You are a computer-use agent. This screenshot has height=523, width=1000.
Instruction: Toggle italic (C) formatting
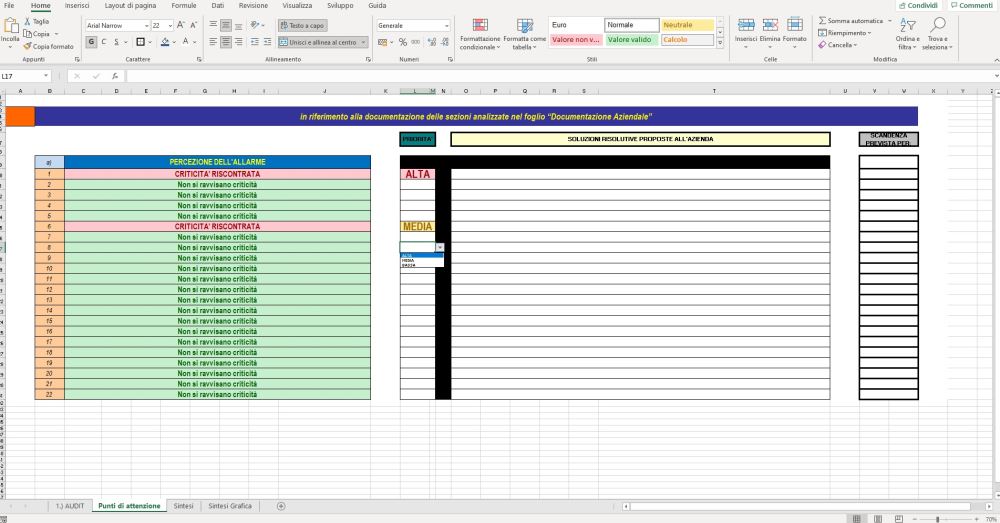[x=104, y=42]
